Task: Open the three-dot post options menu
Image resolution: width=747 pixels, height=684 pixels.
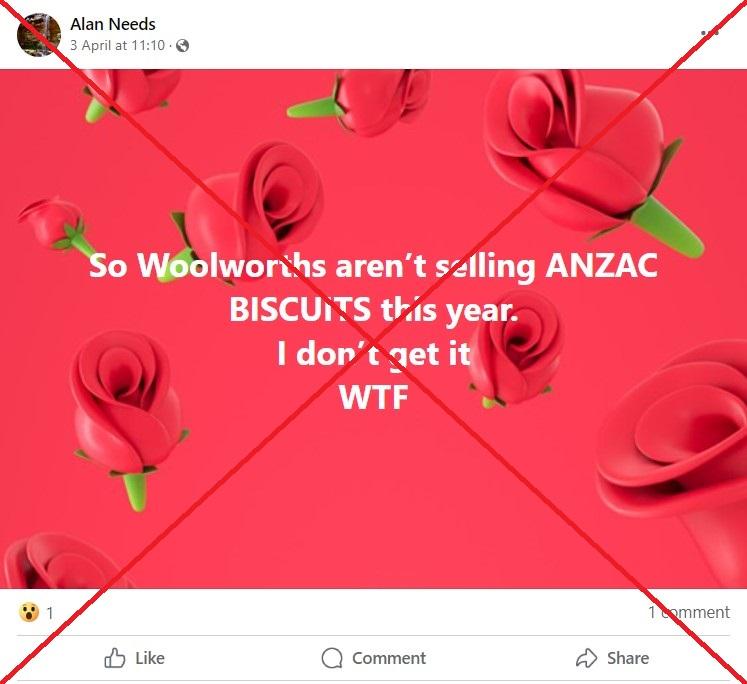Action: click(709, 33)
